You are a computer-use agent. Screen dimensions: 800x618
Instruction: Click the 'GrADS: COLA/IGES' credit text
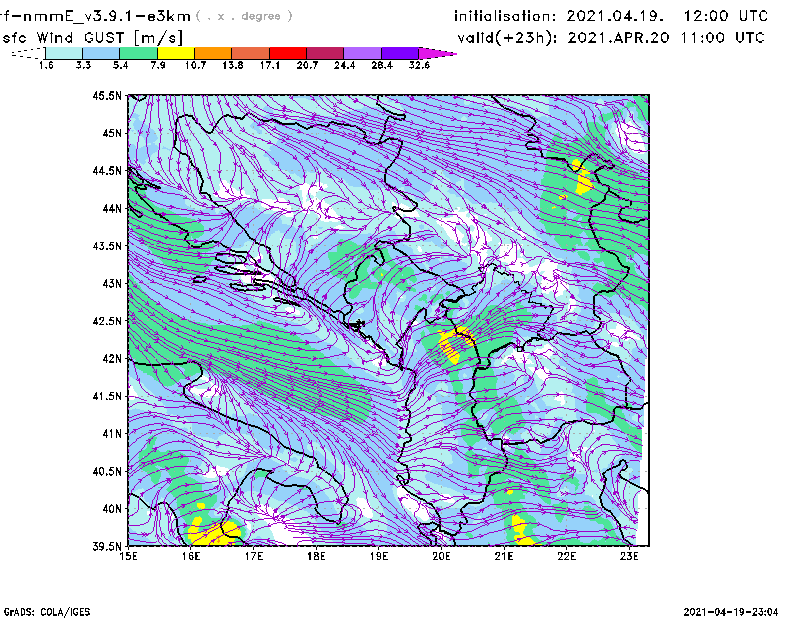coord(47,612)
